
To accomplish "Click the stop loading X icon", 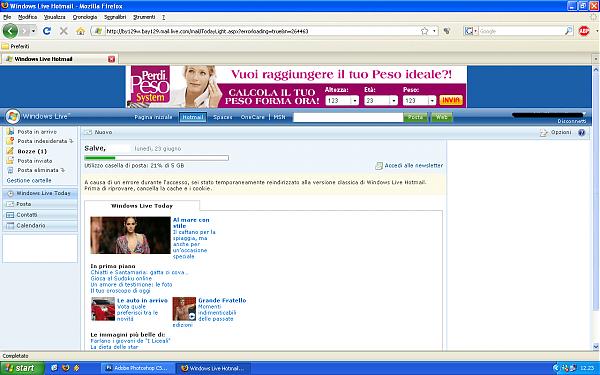I will [64, 31].
